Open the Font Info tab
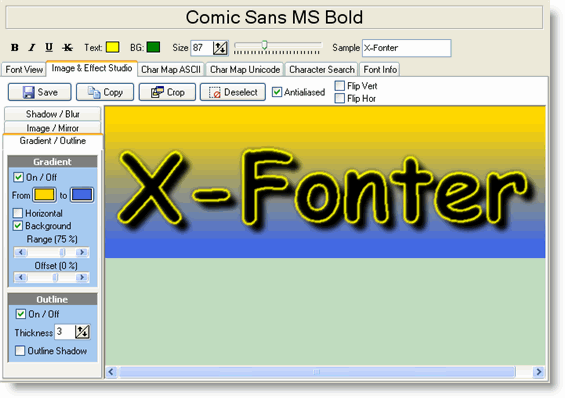The image size is (565, 398). (380, 69)
